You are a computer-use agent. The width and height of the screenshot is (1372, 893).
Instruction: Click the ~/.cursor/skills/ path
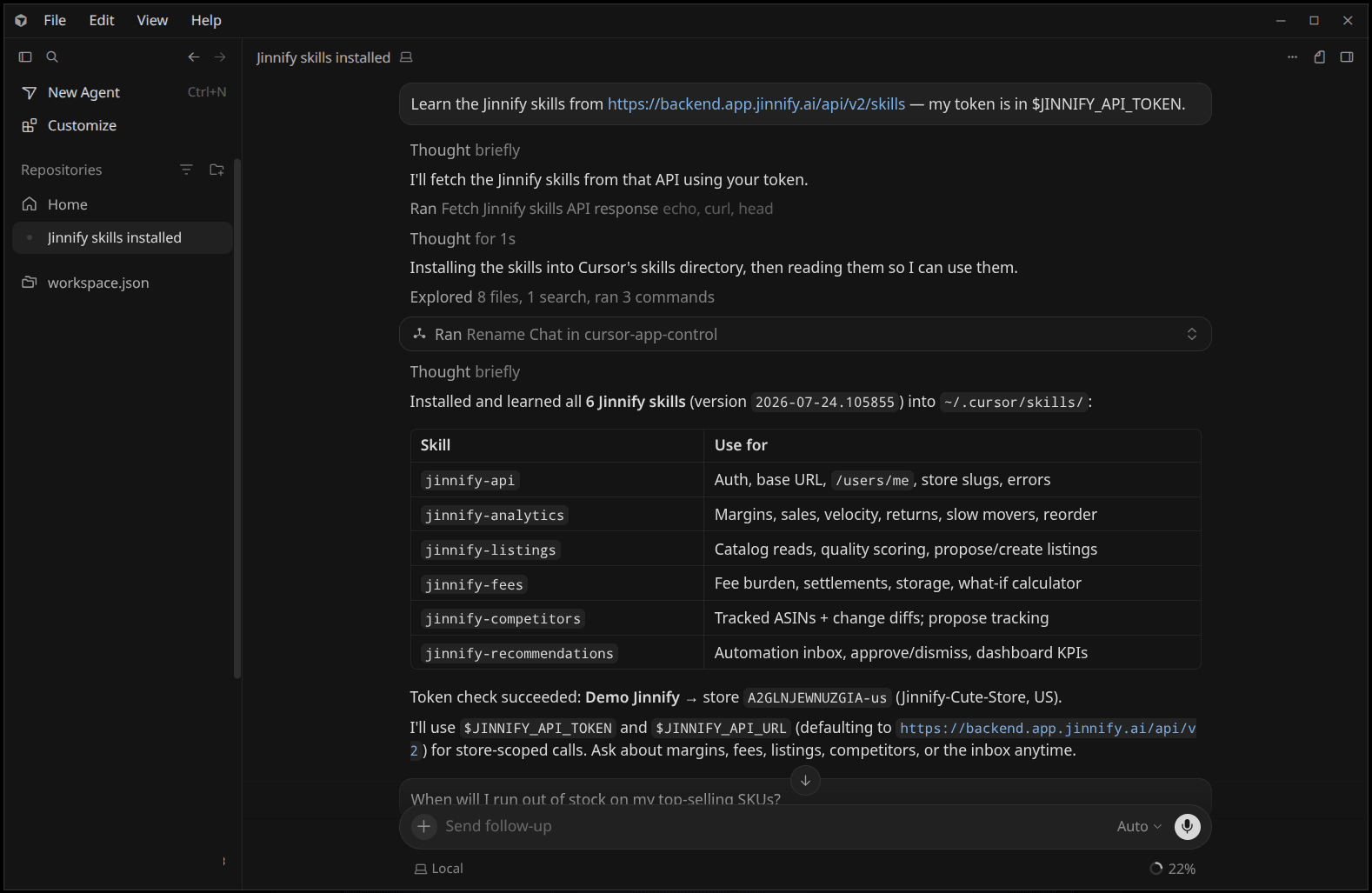pyautogui.click(x=1014, y=402)
